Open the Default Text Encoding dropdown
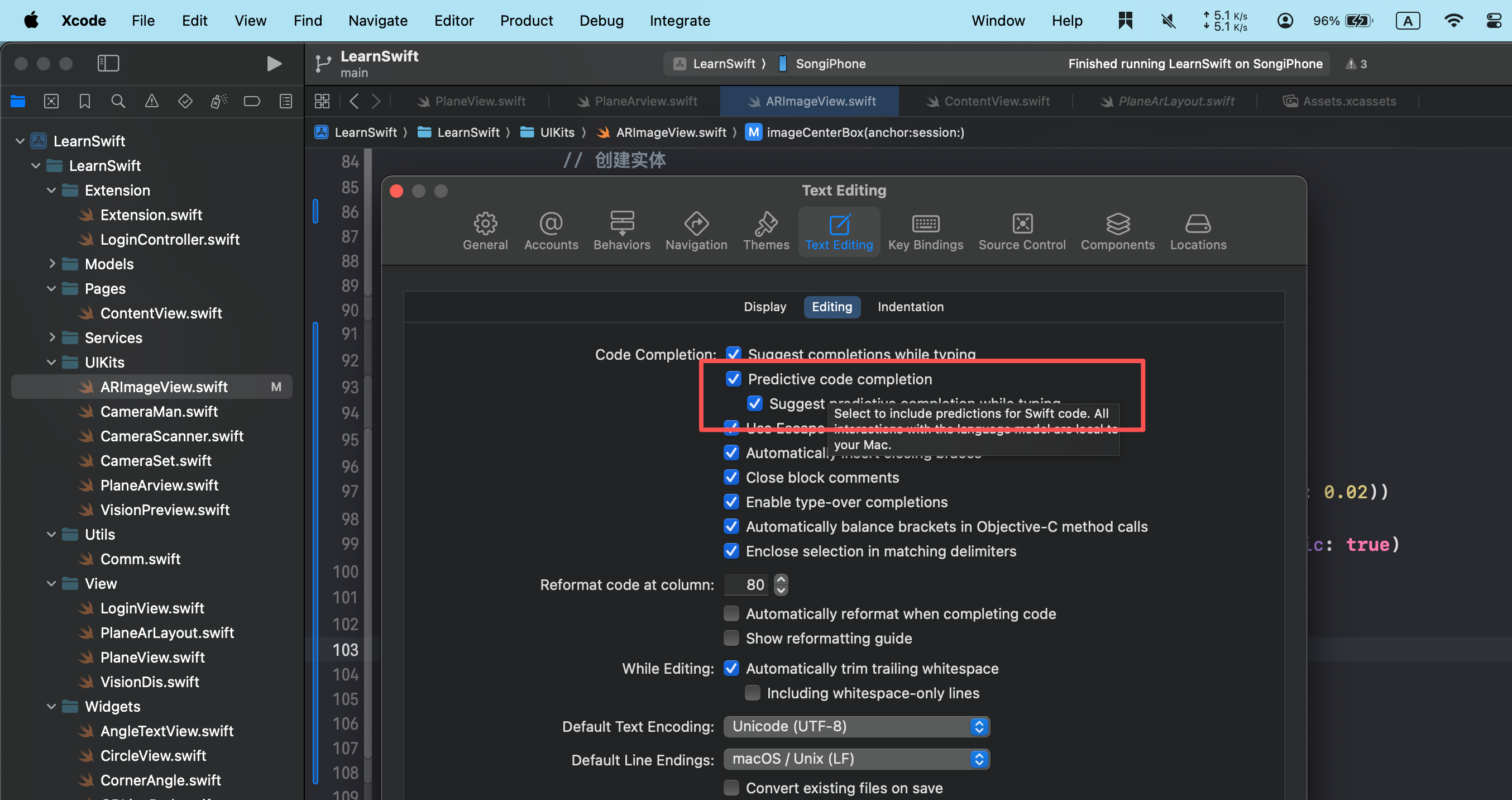Viewport: 1512px width, 800px height. pos(857,727)
